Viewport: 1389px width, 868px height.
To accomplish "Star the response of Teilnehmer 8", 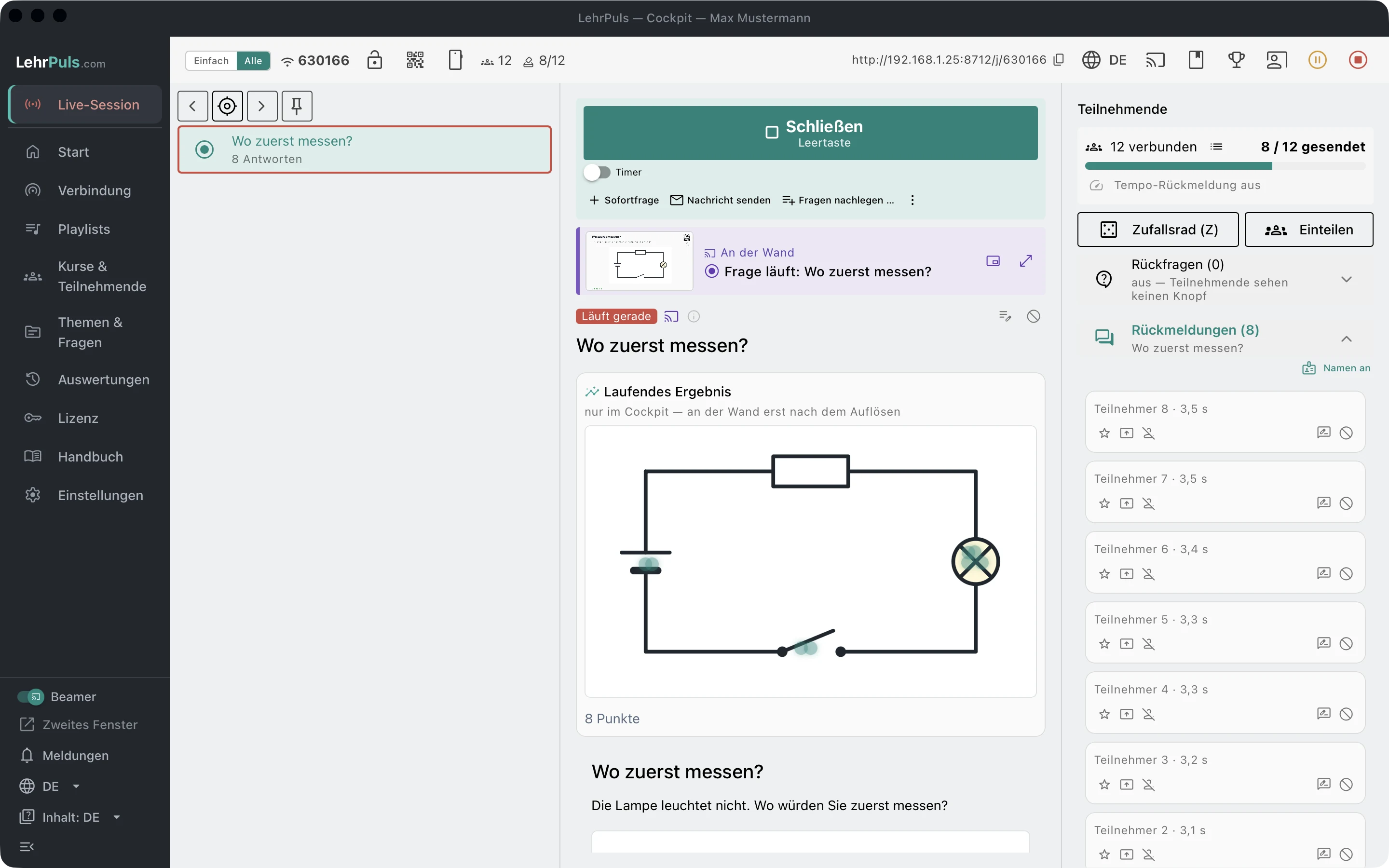I will click(x=1104, y=434).
